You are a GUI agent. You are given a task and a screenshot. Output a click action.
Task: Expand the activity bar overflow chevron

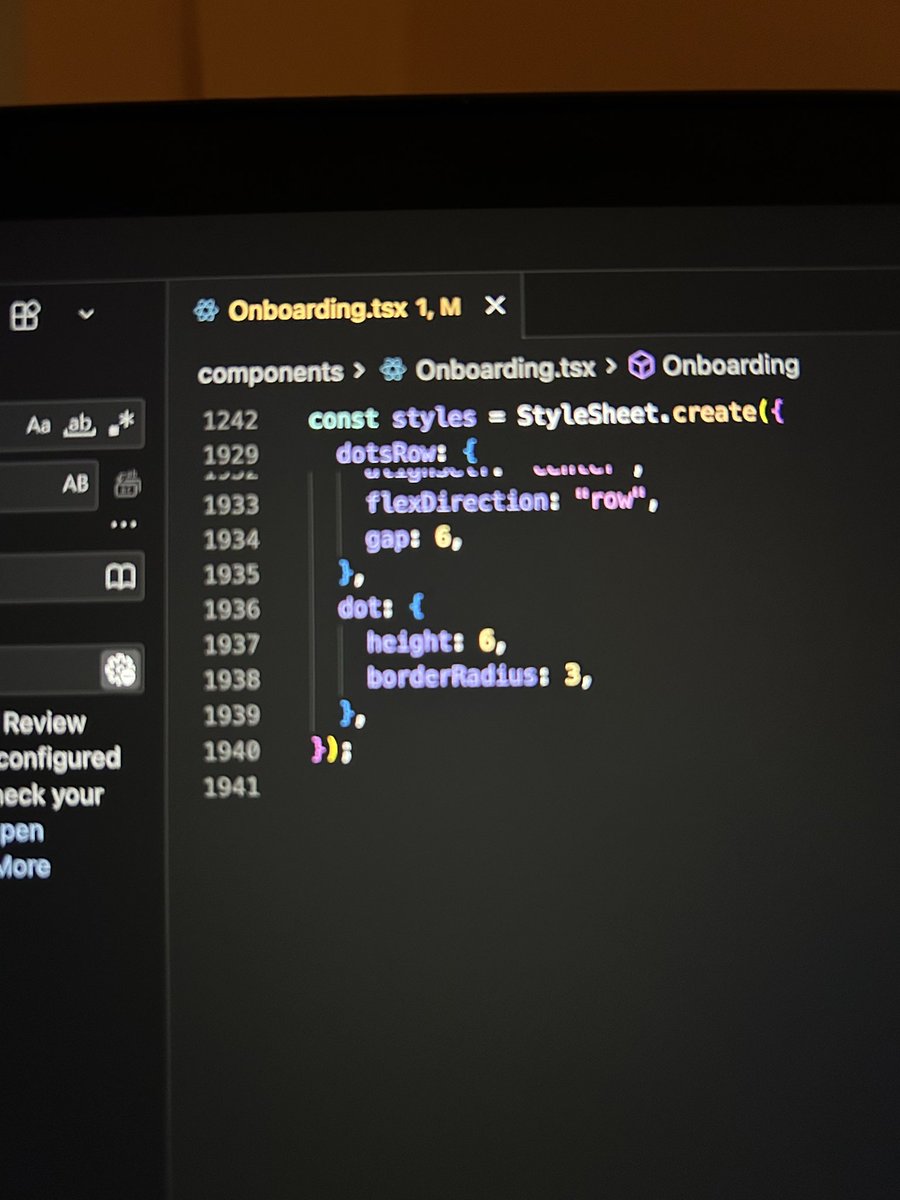pyautogui.click(x=86, y=314)
